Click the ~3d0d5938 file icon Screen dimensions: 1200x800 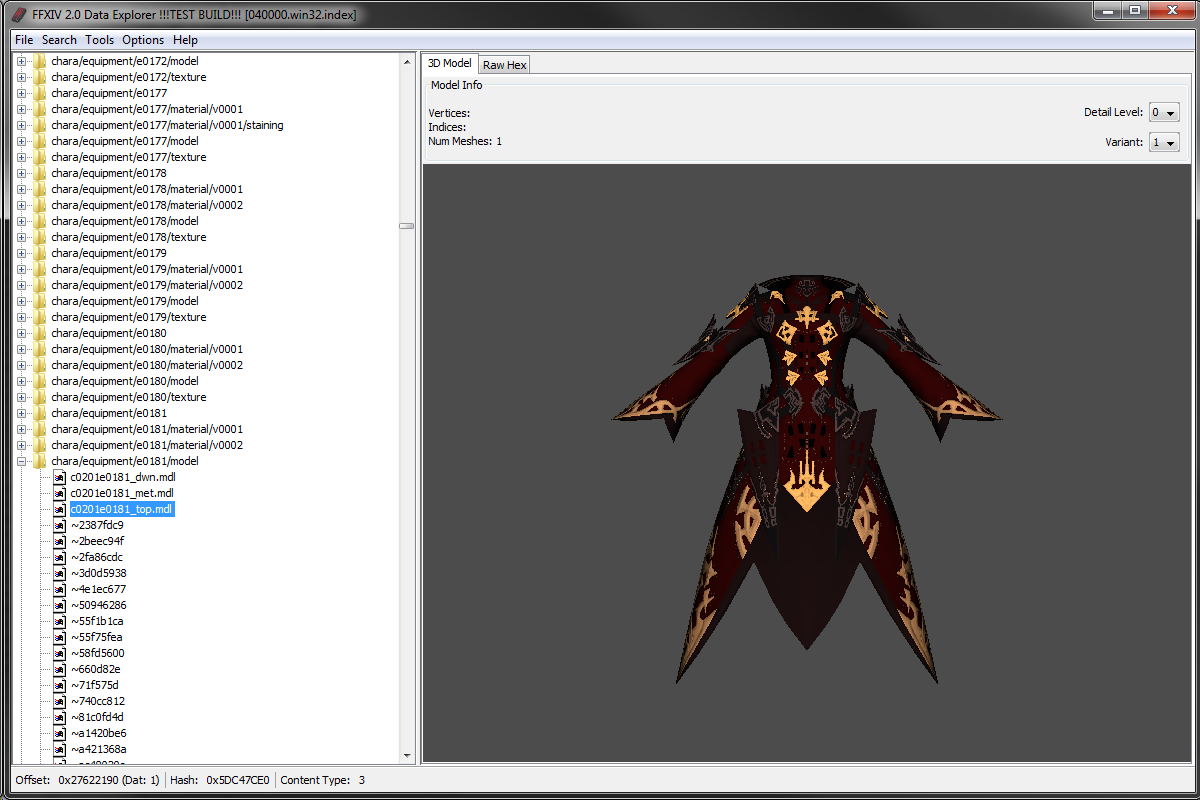[59, 573]
